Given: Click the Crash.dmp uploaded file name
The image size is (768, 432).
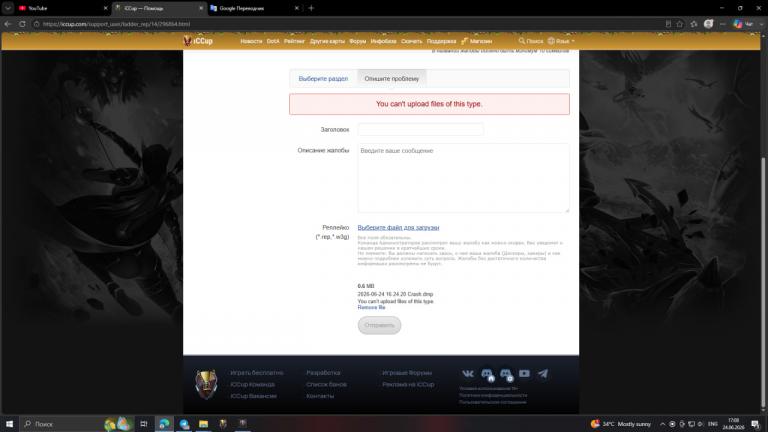Looking at the screenshot, I should click(x=395, y=294).
